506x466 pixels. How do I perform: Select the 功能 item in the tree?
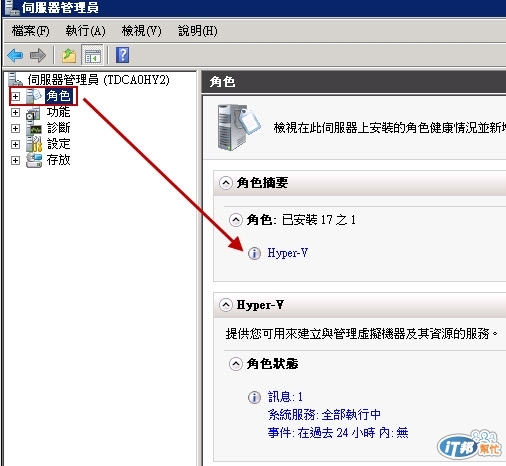(58, 112)
